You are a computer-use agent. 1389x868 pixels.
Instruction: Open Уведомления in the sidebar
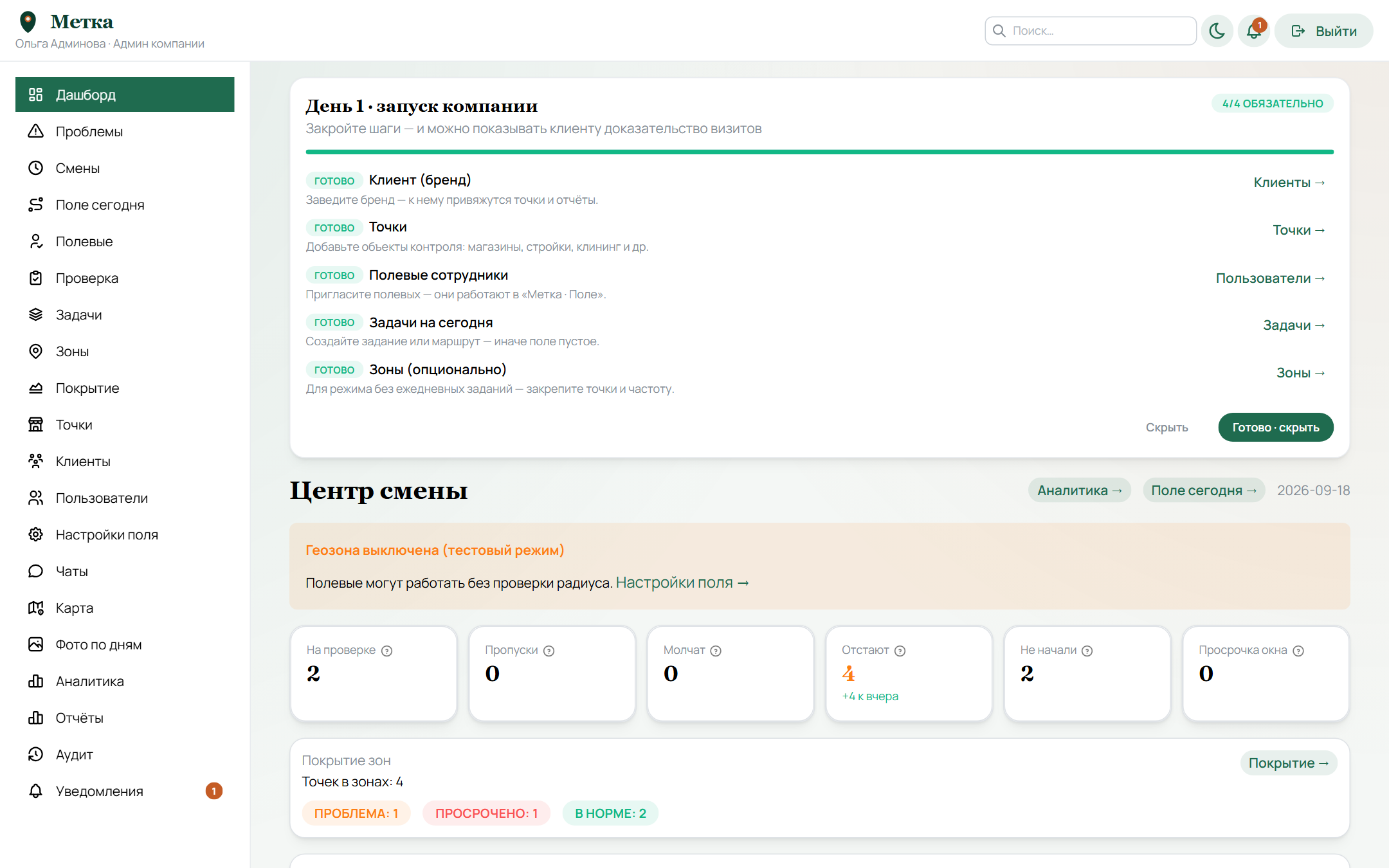point(125,791)
